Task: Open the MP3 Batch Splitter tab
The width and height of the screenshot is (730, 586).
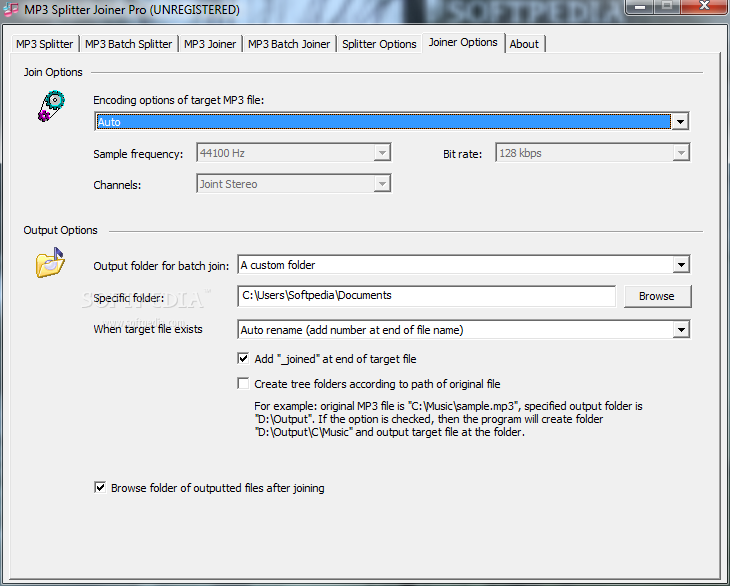Action: click(x=128, y=44)
